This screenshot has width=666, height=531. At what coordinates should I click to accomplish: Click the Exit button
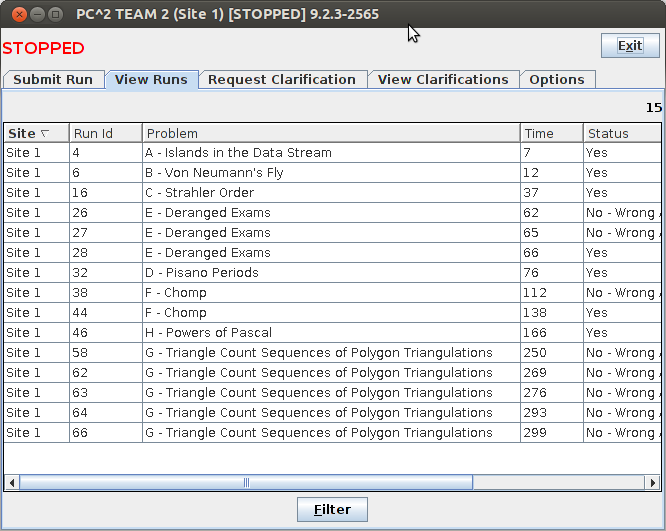(x=630, y=46)
